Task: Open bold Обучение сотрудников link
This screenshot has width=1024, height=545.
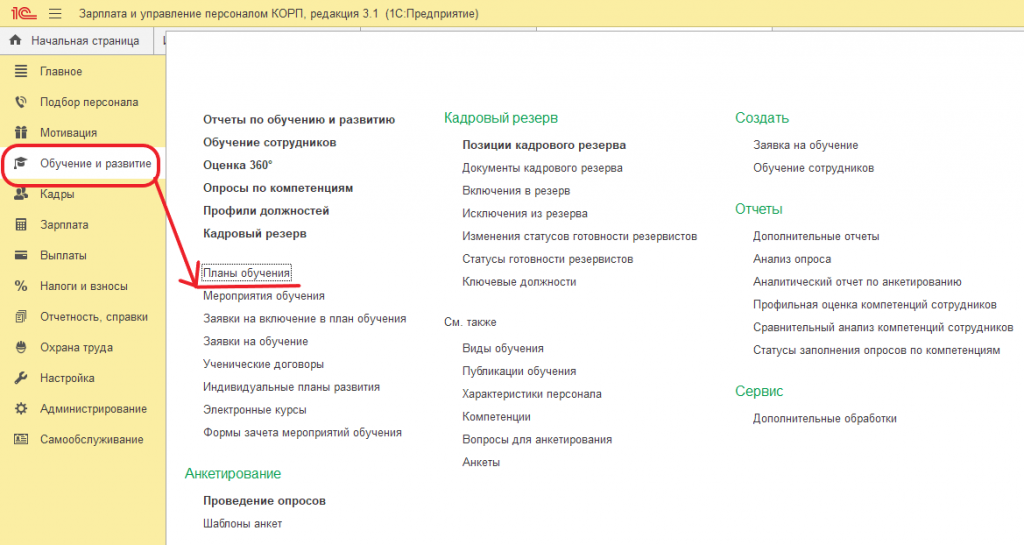Action: (270, 142)
